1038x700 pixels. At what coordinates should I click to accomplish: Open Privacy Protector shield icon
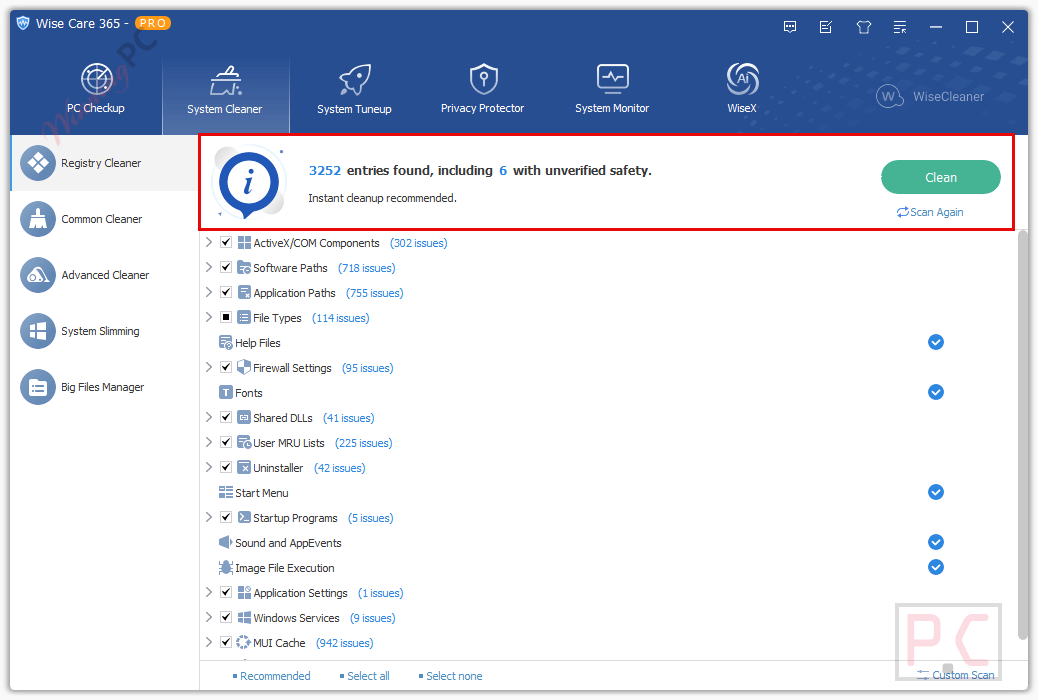(x=483, y=79)
